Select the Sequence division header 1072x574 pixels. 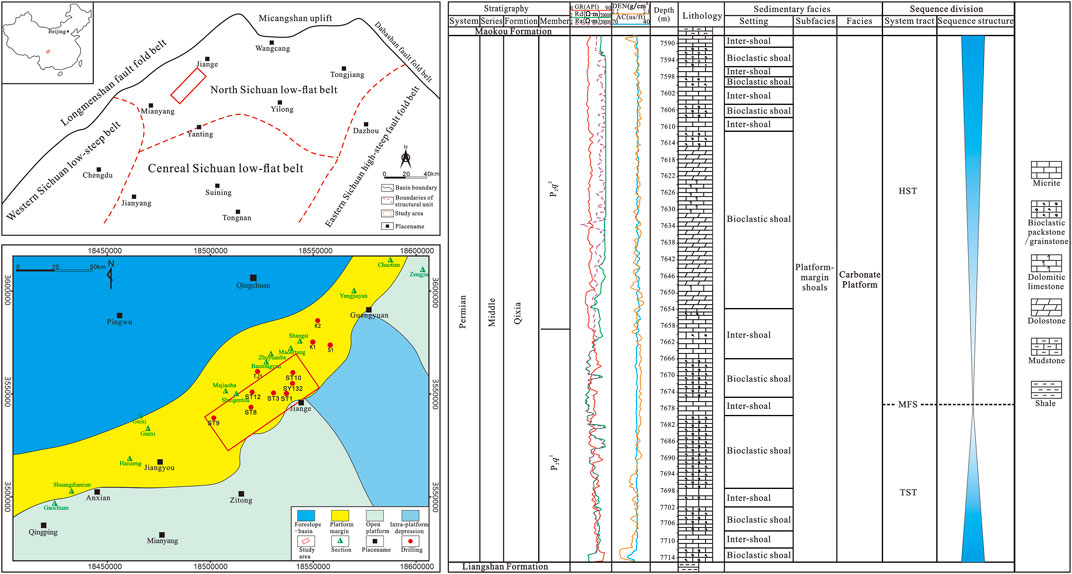click(948, 8)
